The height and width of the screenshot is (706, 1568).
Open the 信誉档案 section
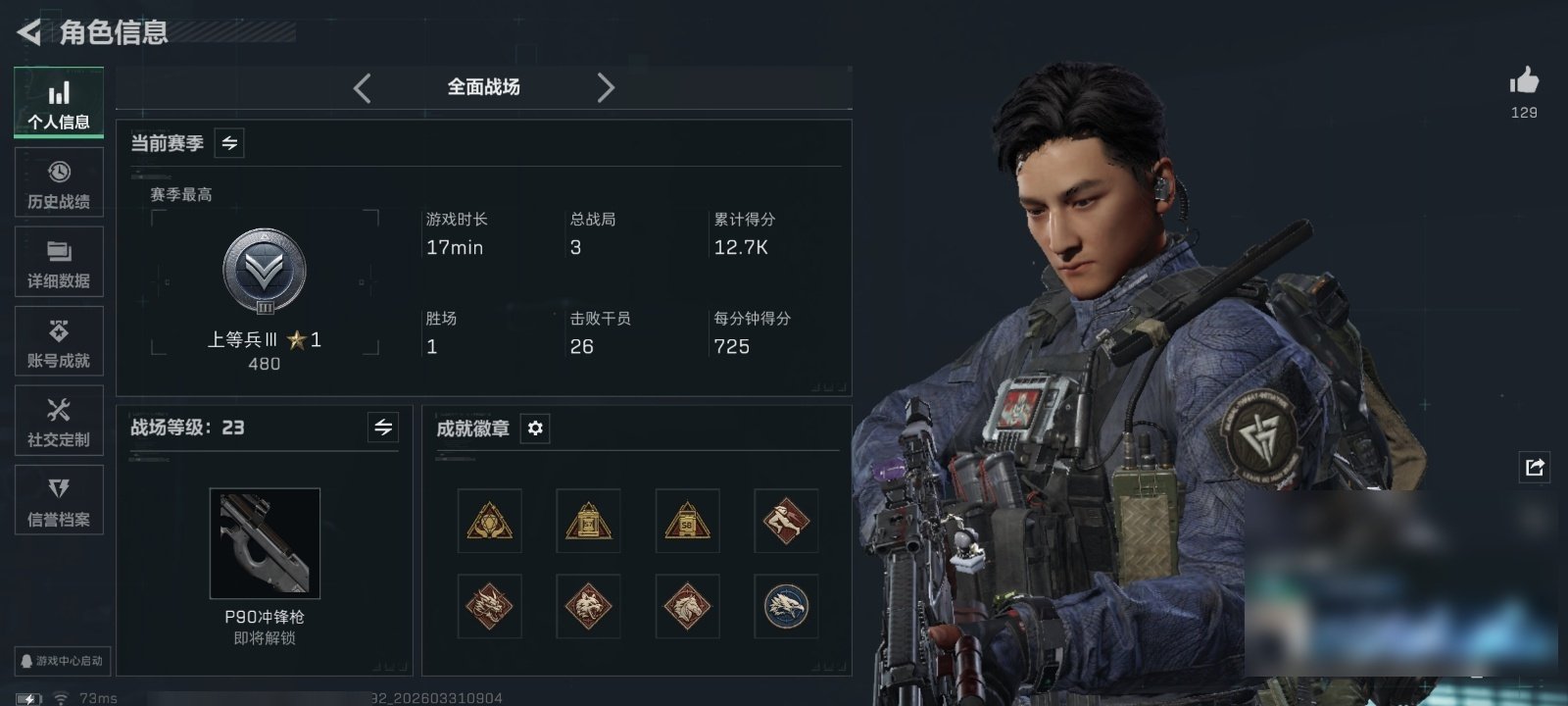59,500
